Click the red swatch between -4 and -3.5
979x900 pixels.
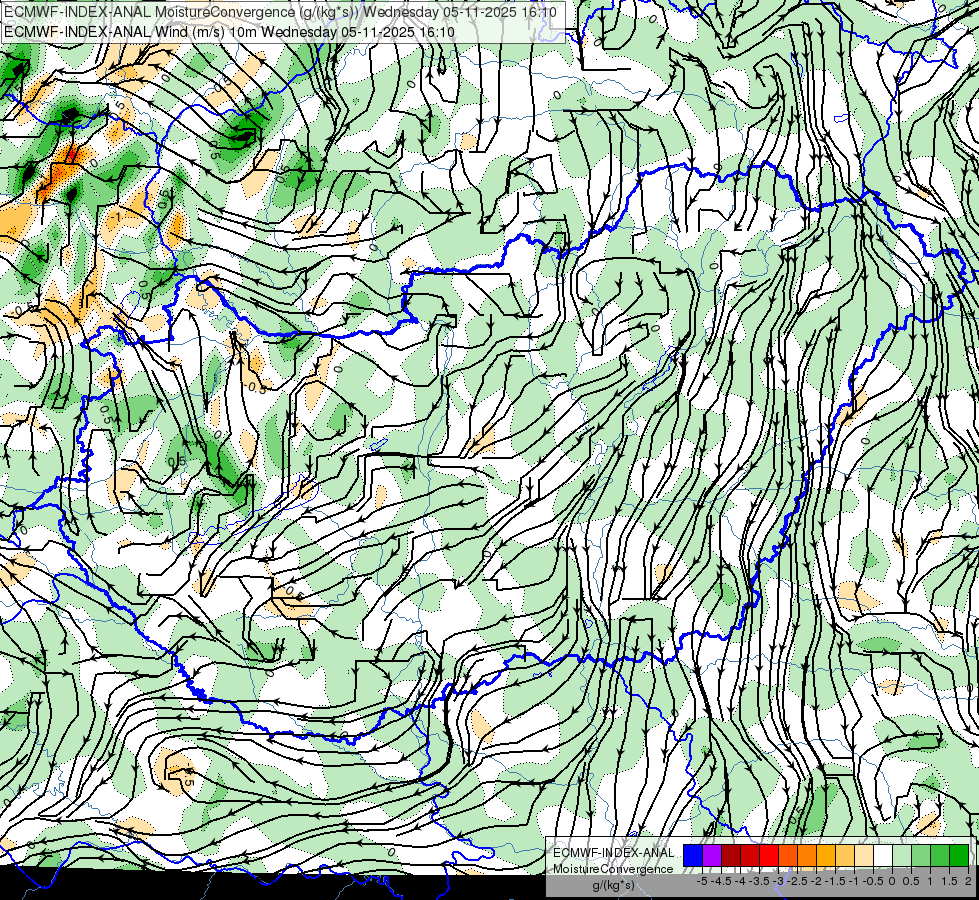click(750, 855)
